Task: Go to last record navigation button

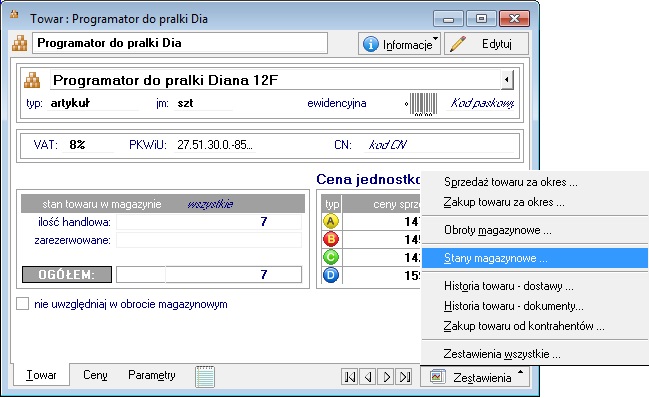Action: click(404, 377)
